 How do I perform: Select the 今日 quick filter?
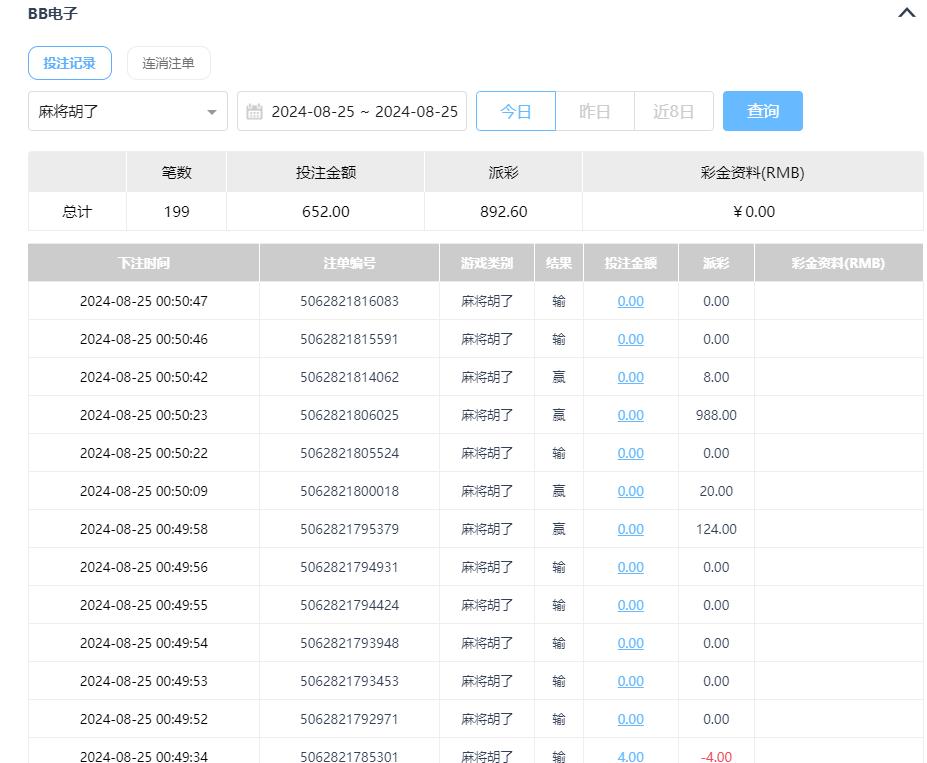pos(515,111)
